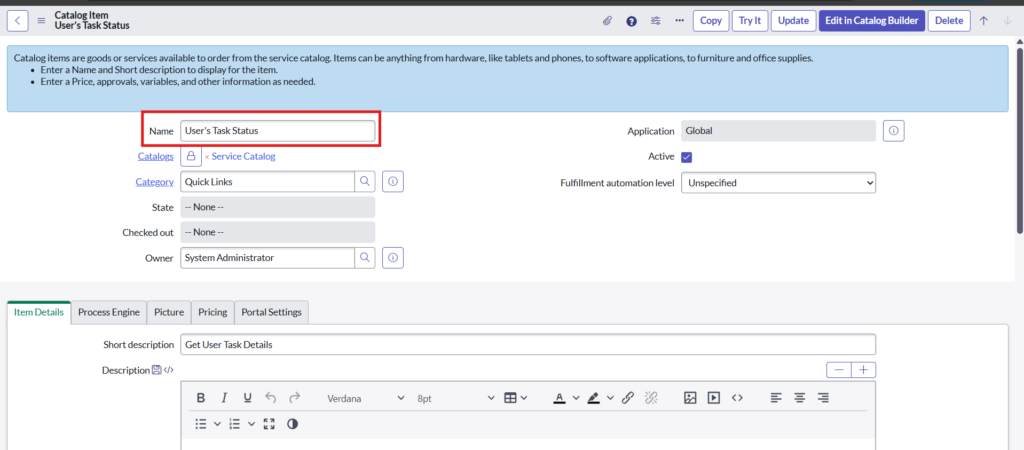The width and height of the screenshot is (1024, 450).
Task: Click the insert image icon in editor
Action: 690,397
